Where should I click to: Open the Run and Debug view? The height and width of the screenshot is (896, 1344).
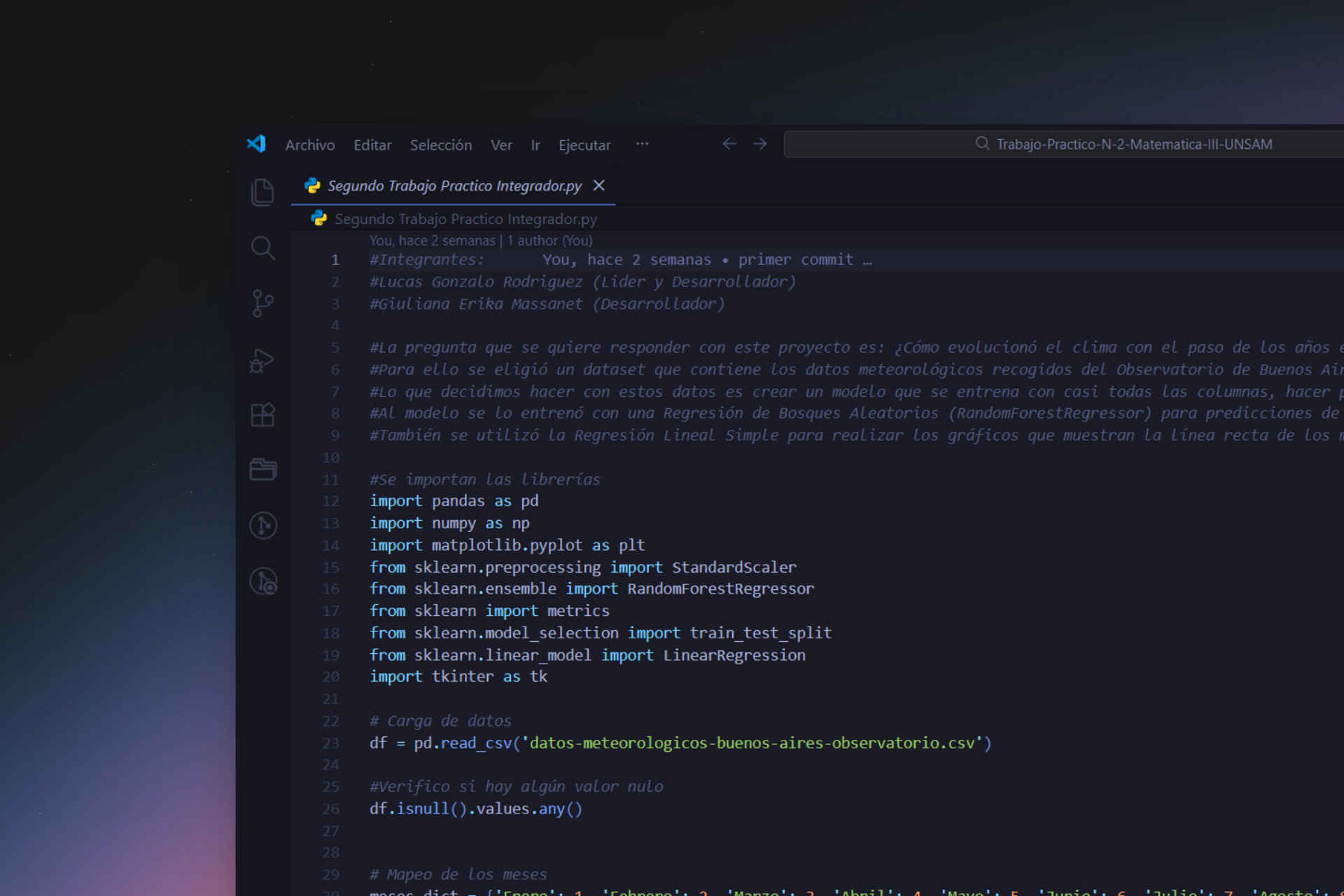[x=262, y=360]
